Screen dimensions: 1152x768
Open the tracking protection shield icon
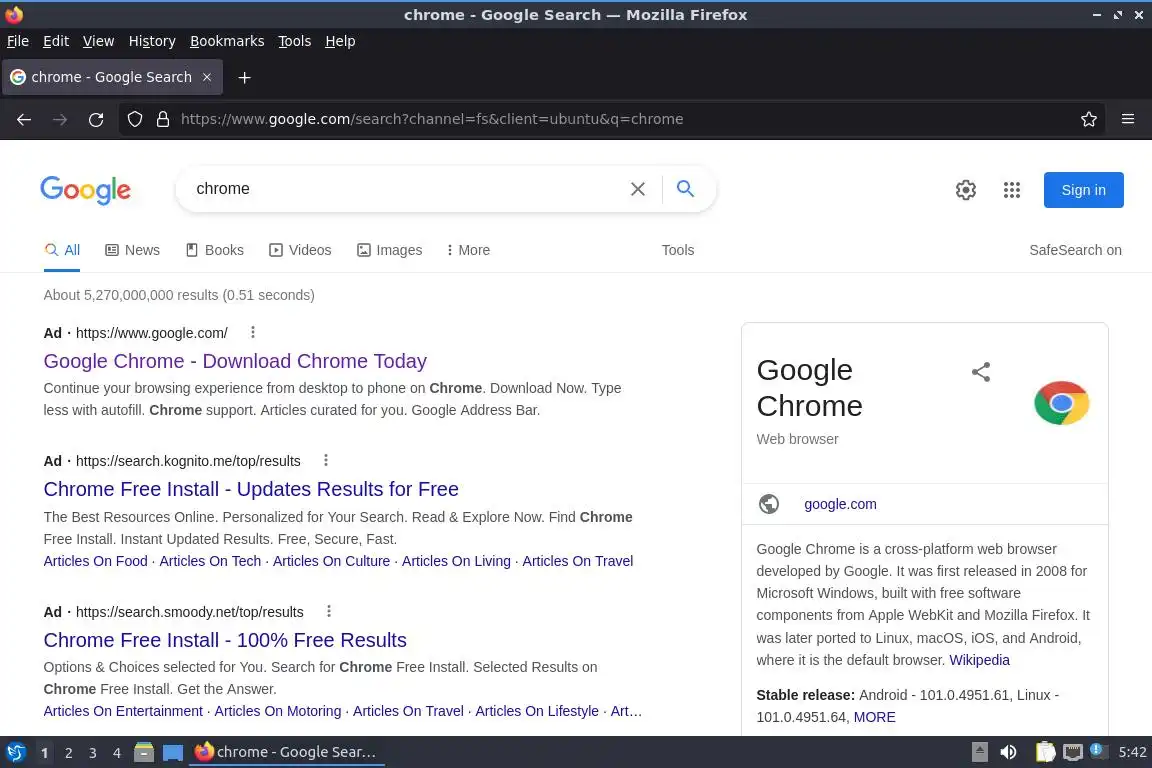coord(134,119)
